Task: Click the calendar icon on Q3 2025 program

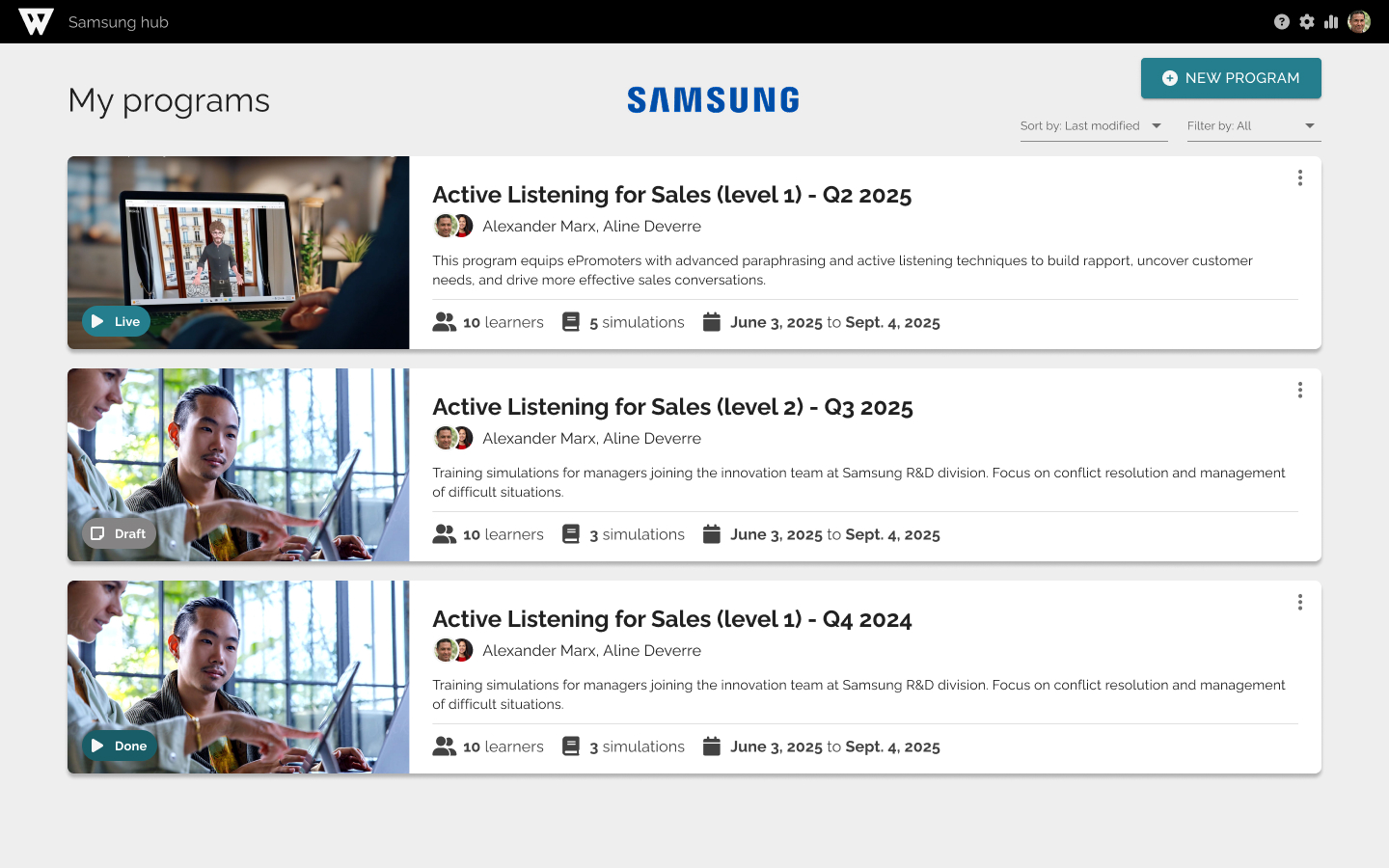Action: [x=712, y=534]
